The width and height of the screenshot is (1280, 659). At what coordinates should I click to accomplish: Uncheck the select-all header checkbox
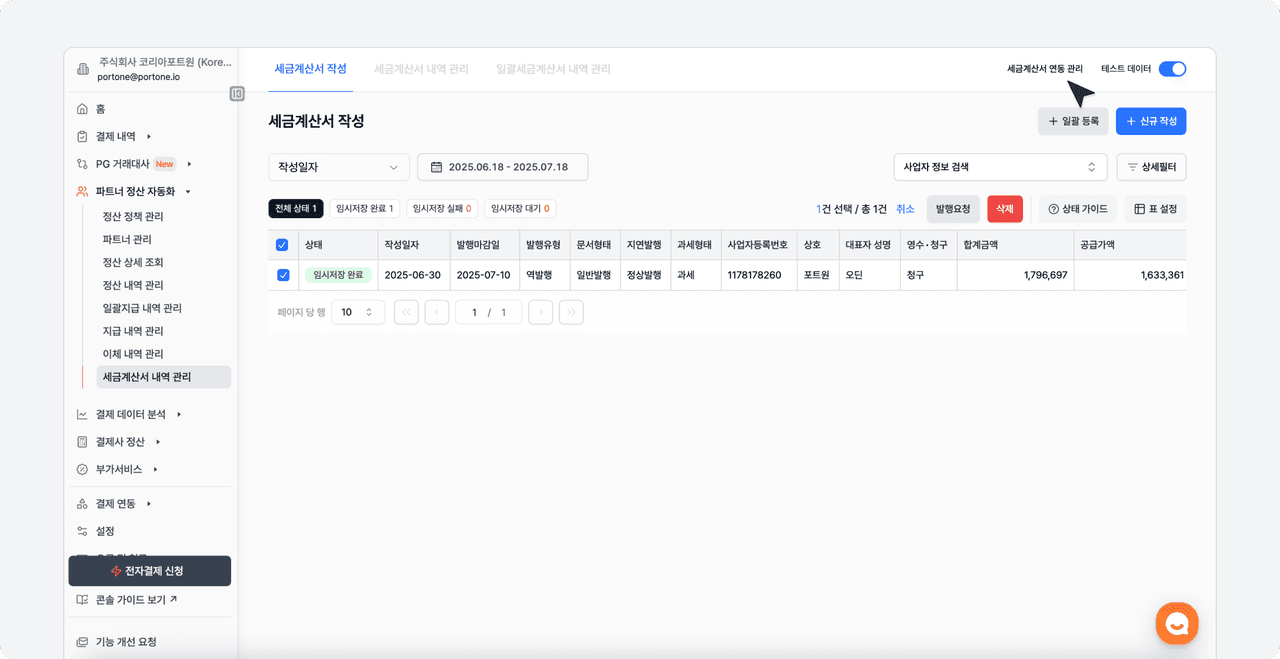[282, 245]
